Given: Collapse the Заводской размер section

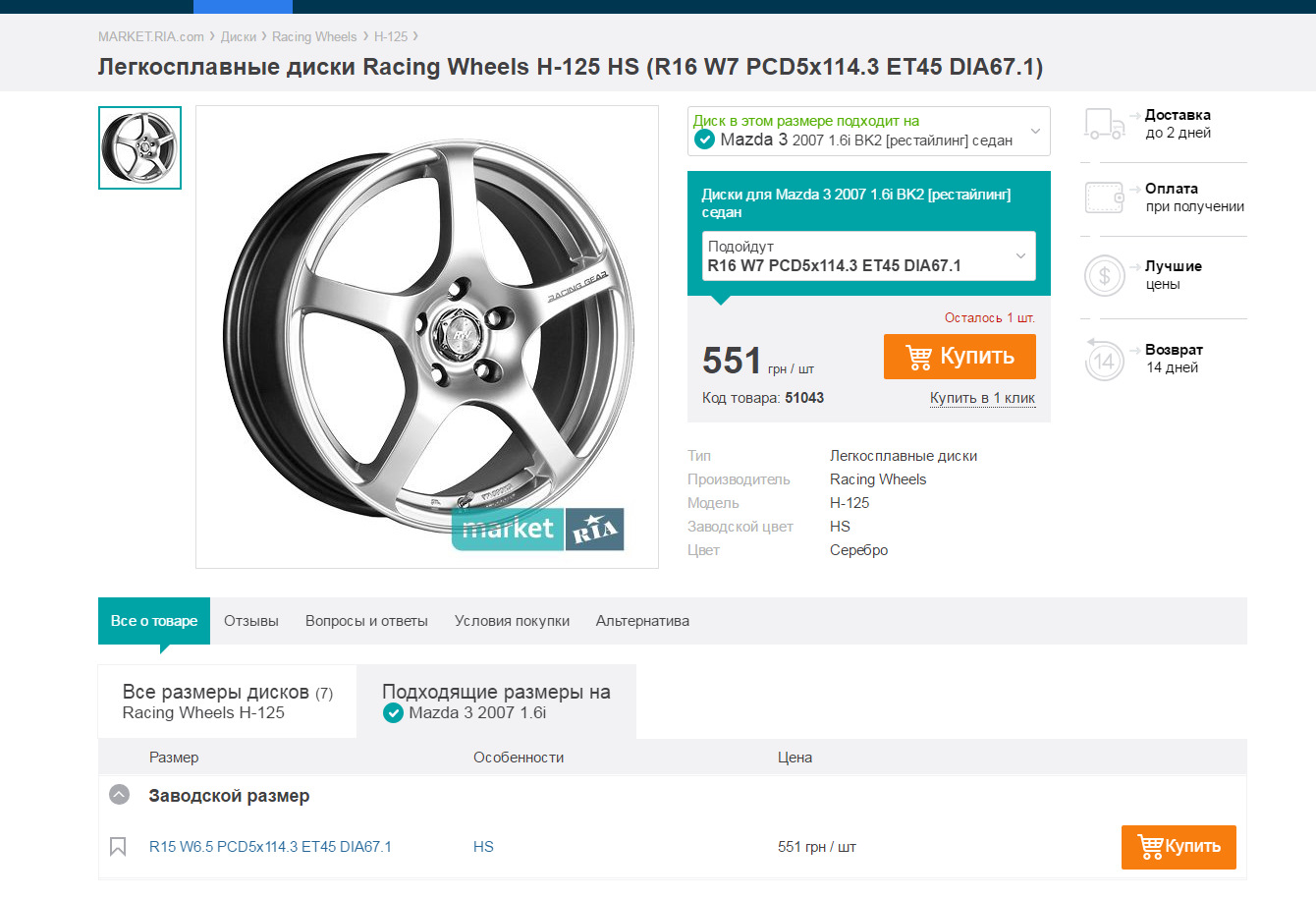Looking at the screenshot, I should 119,795.
